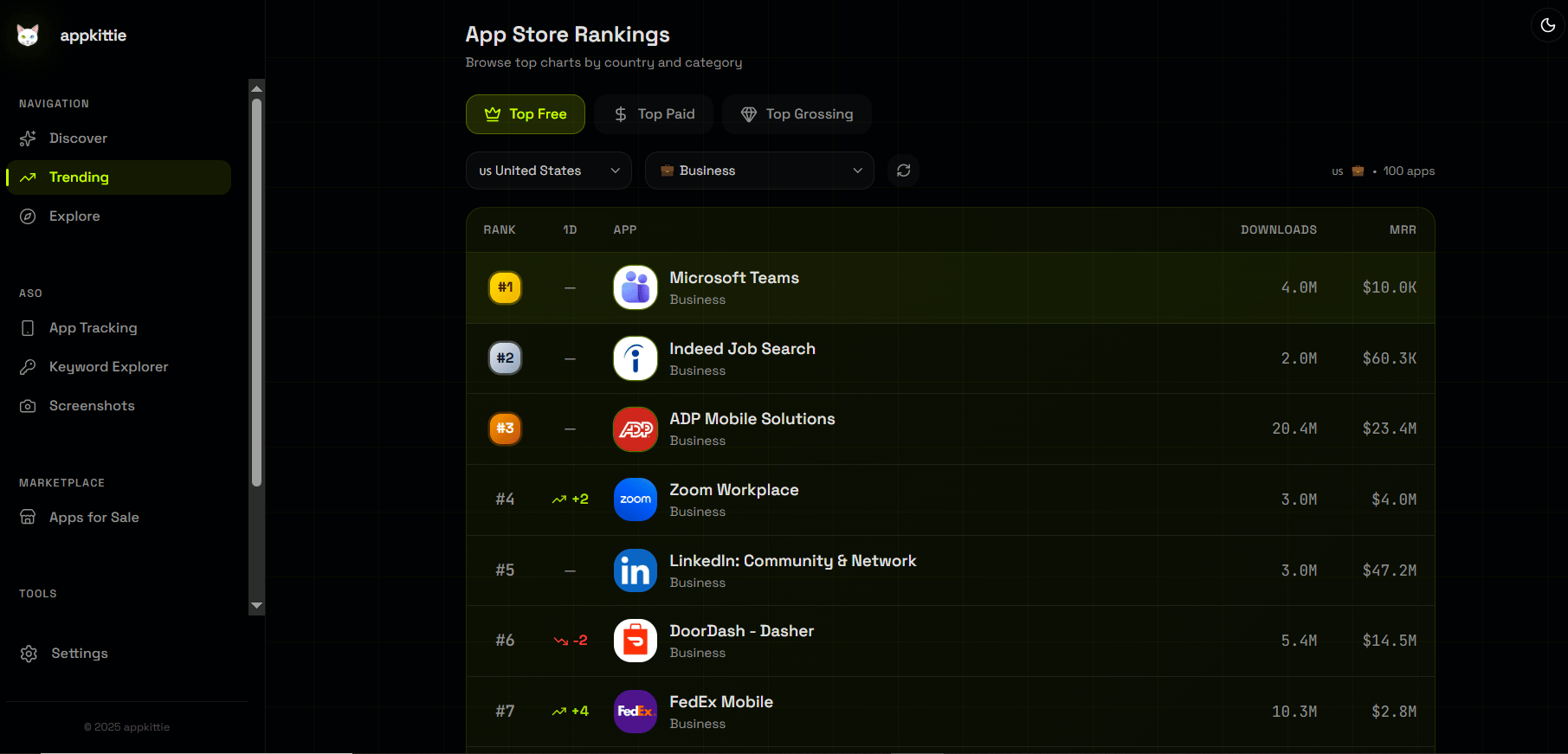Click the DOWNLOADS column header
Viewport: 1568px width, 754px height.
[x=1279, y=230]
